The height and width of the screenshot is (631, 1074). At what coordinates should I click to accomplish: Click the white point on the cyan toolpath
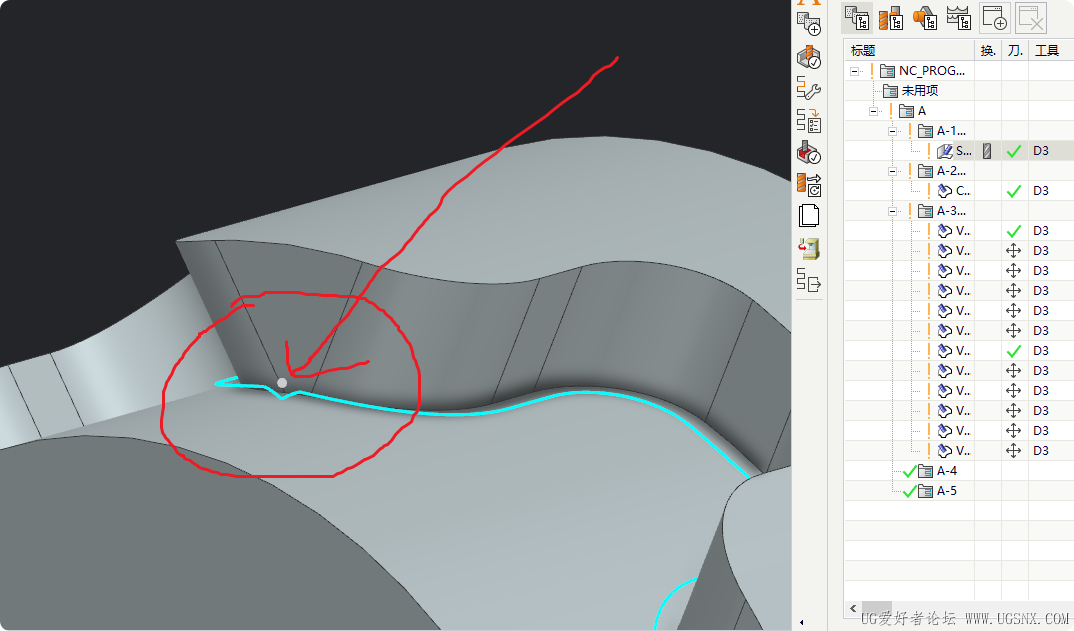[x=282, y=382]
